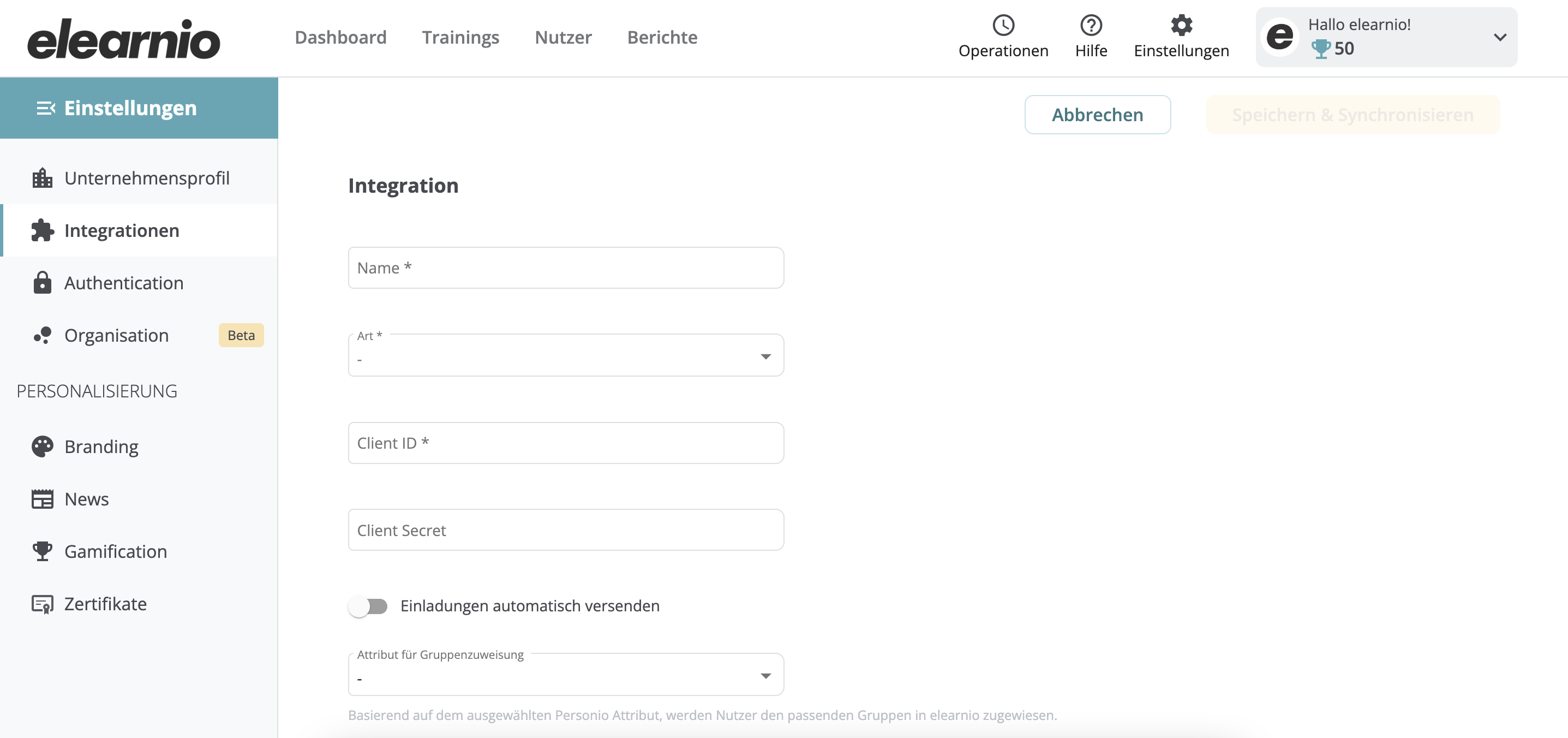Screen dimensions: 1568x738
Task: Click the Hilfe label
Action: 1091,51
